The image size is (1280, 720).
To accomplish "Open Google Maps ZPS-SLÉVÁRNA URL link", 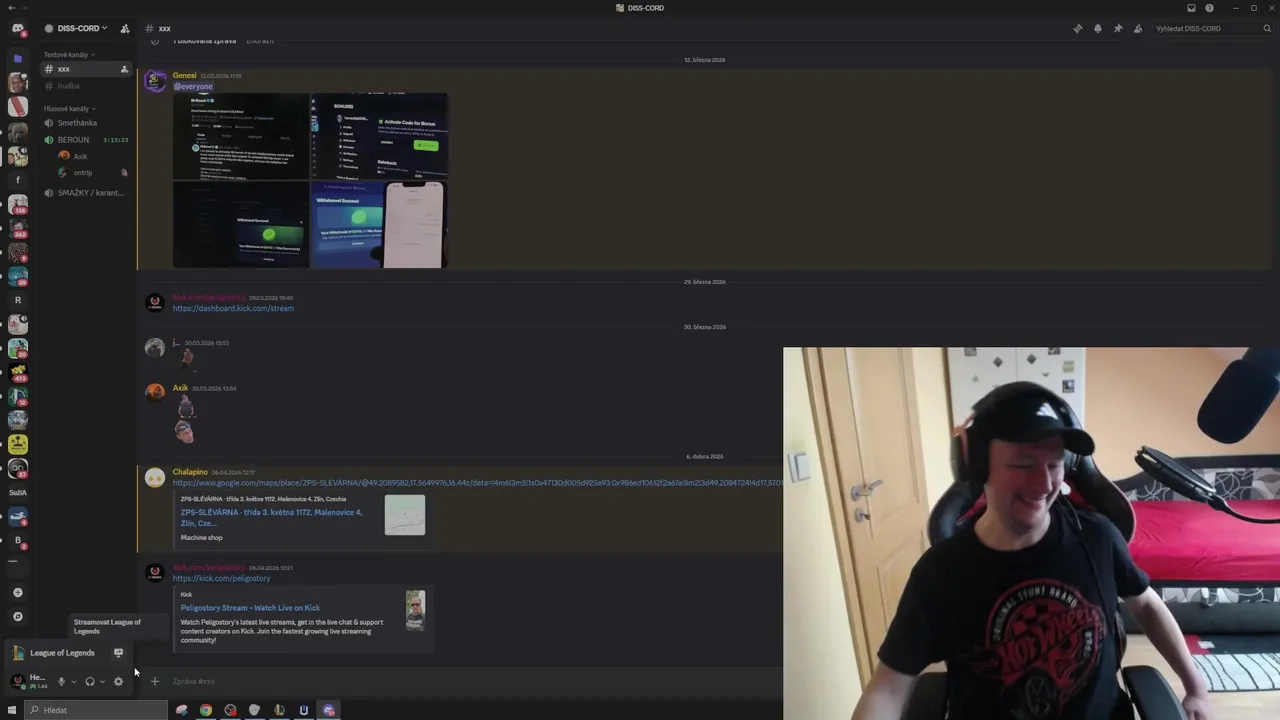I will point(477,483).
